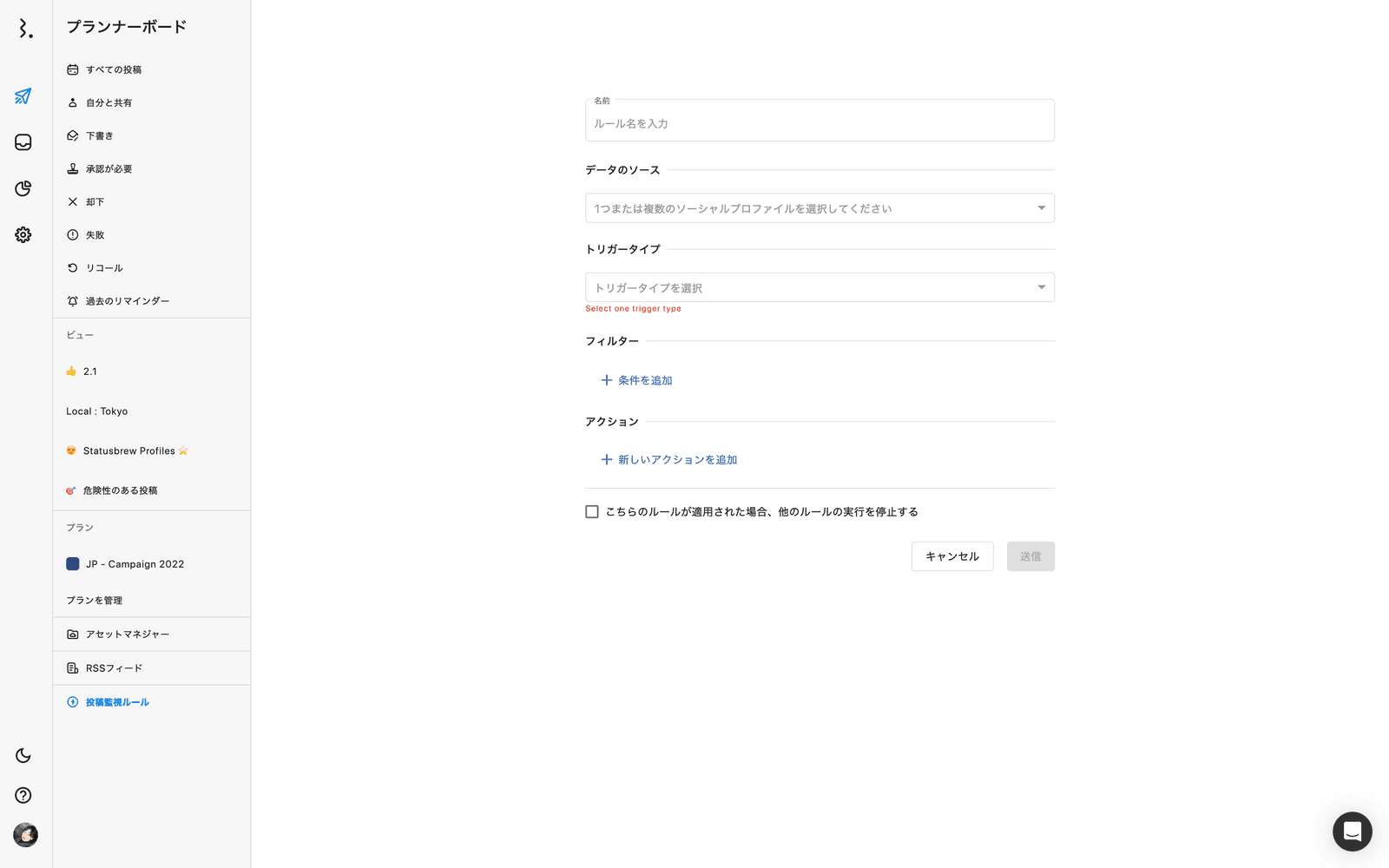Open the RSSフィード menu item
Image resolution: width=1389 pixels, height=868 pixels.
113,668
